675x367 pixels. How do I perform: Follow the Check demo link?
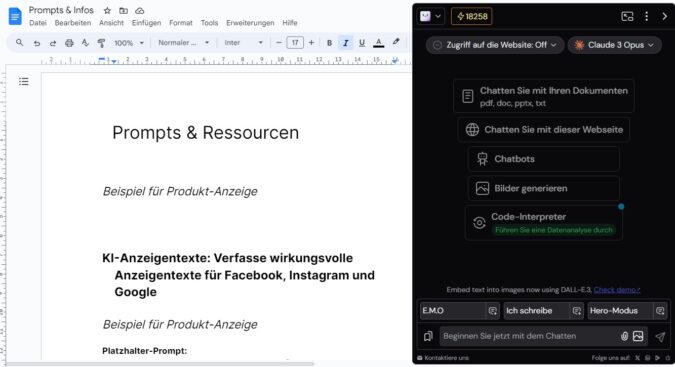pyautogui.click(x=617, y=290)
